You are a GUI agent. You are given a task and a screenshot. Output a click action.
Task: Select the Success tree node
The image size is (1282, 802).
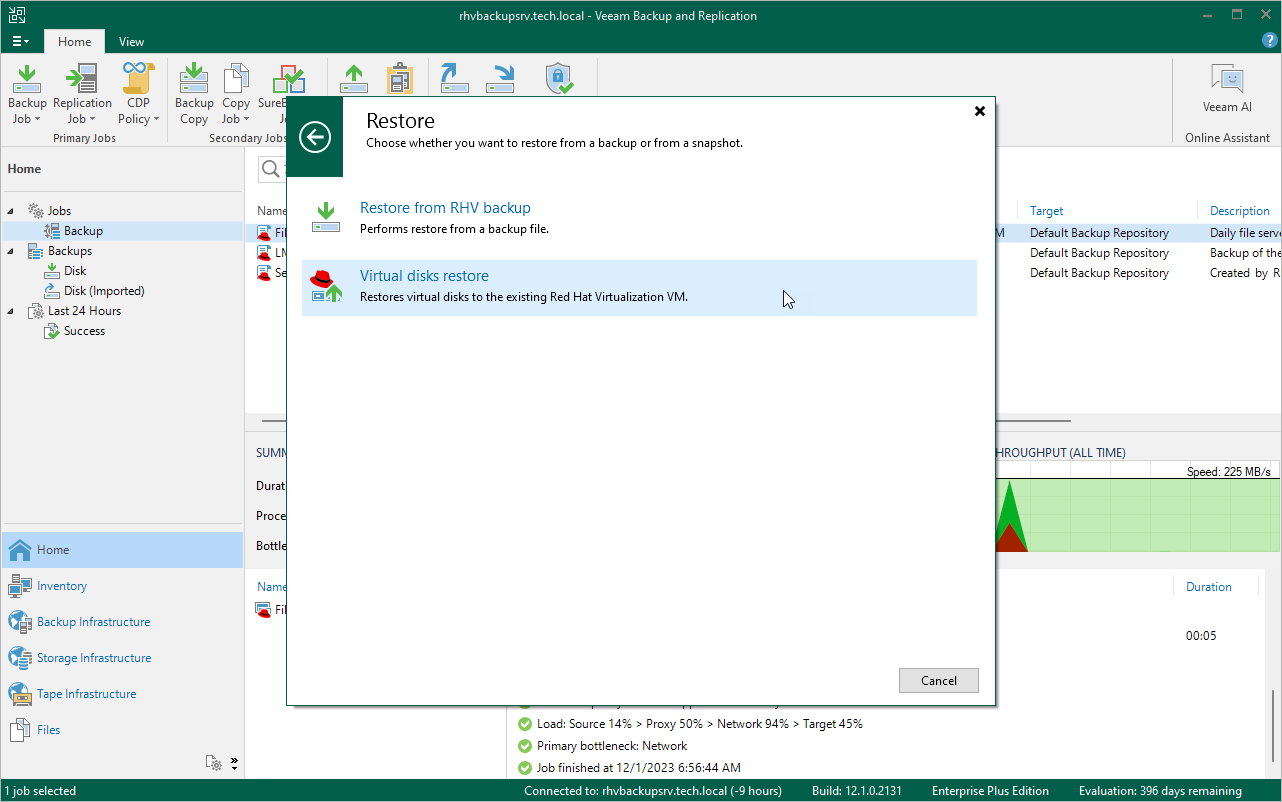[84, 331]
